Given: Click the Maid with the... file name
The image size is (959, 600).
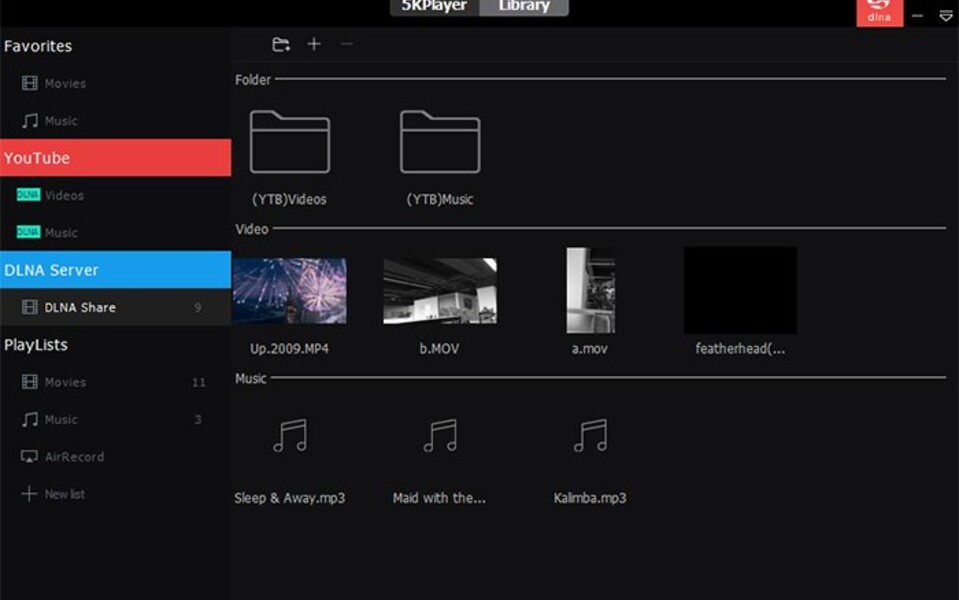Looking at the screenshot, I should click(439, 498).
